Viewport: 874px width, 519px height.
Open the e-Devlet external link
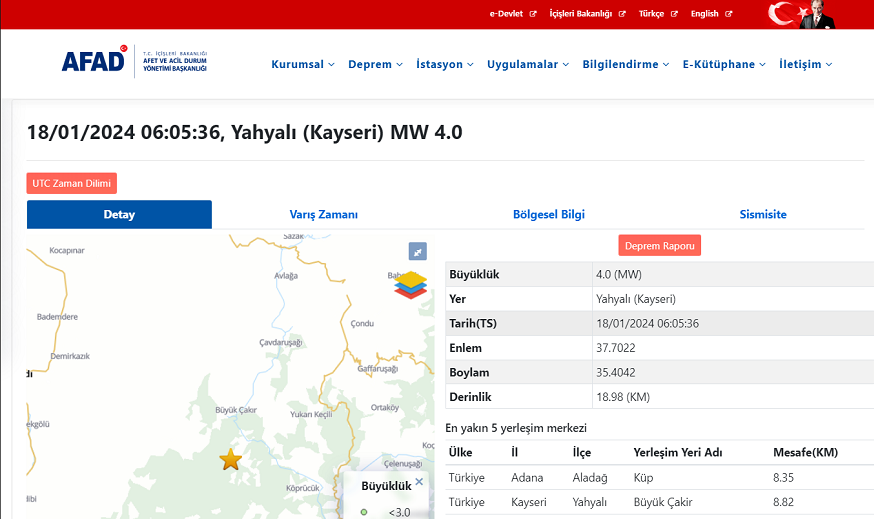(x=512, y=14)
